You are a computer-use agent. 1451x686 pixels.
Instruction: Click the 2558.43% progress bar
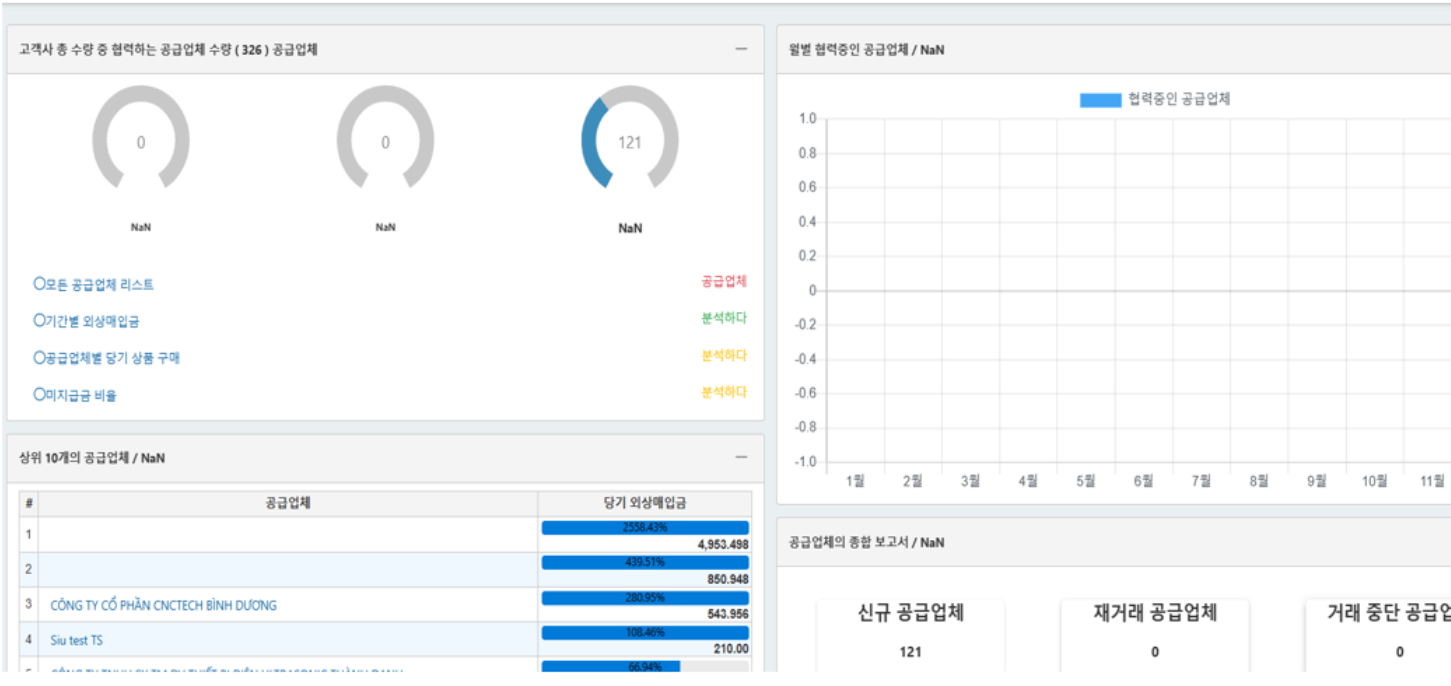[644, 527]
